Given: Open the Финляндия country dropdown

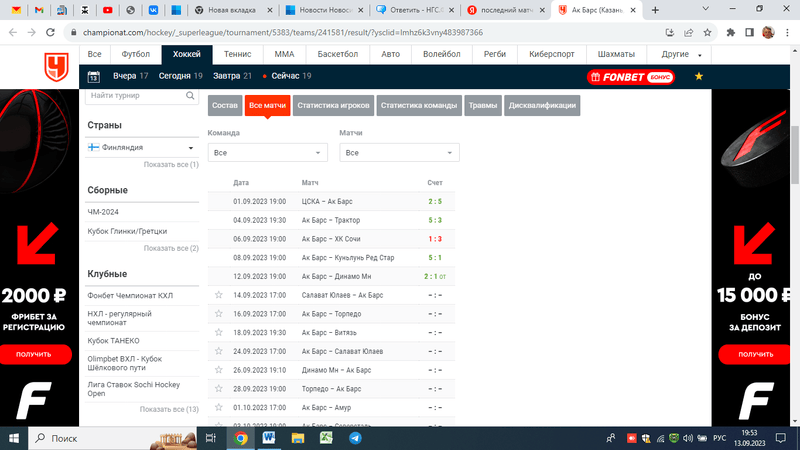Looking at the screenshot, I should click(x=140, y=147).
